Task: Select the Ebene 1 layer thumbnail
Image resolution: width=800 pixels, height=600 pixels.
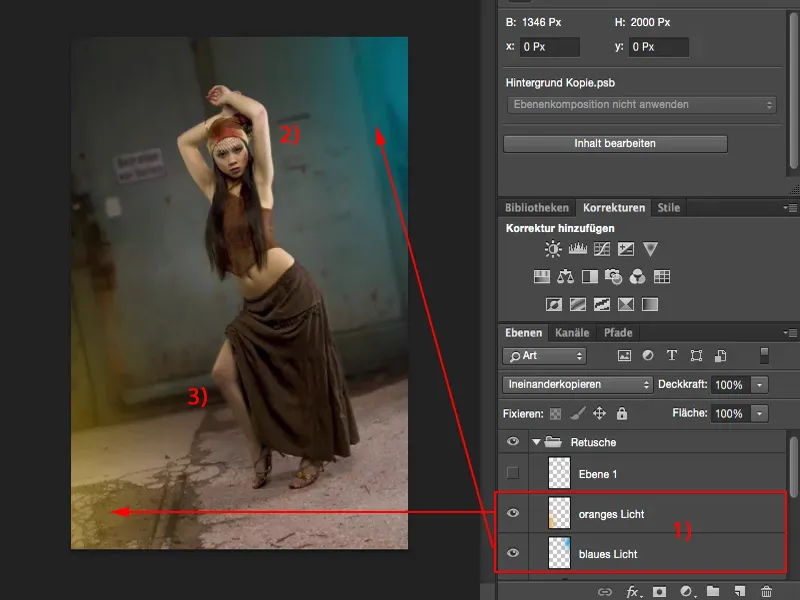Action: [559, 473]
